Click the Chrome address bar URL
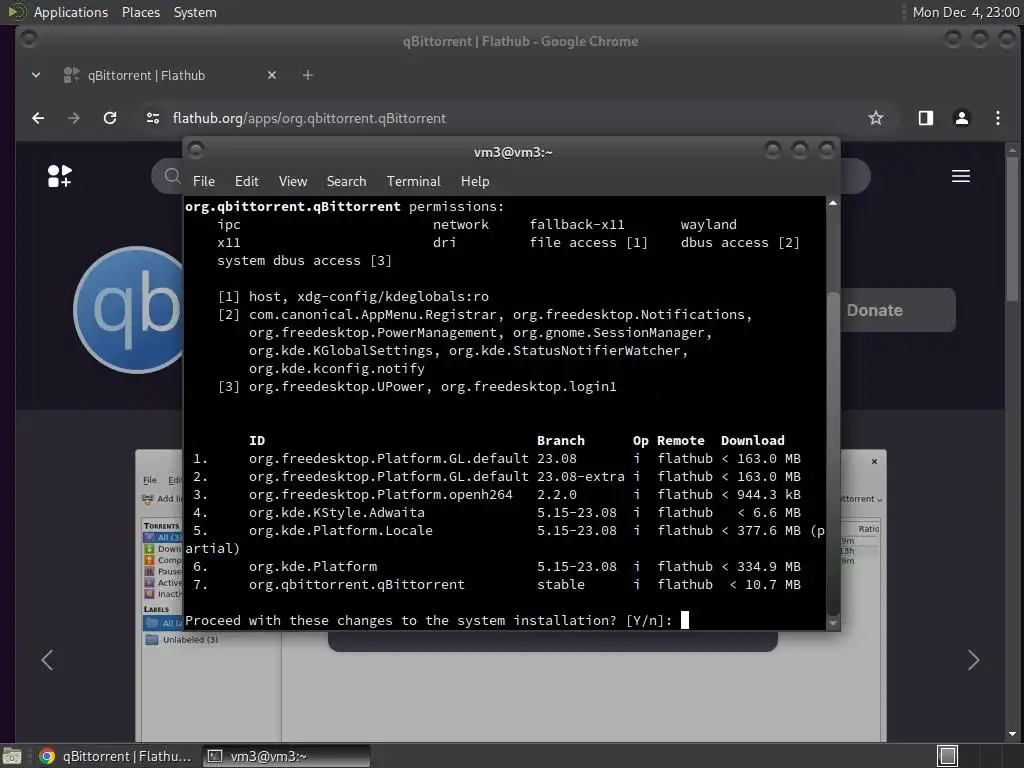The image size is (1024, 768). tap(309, 118)
